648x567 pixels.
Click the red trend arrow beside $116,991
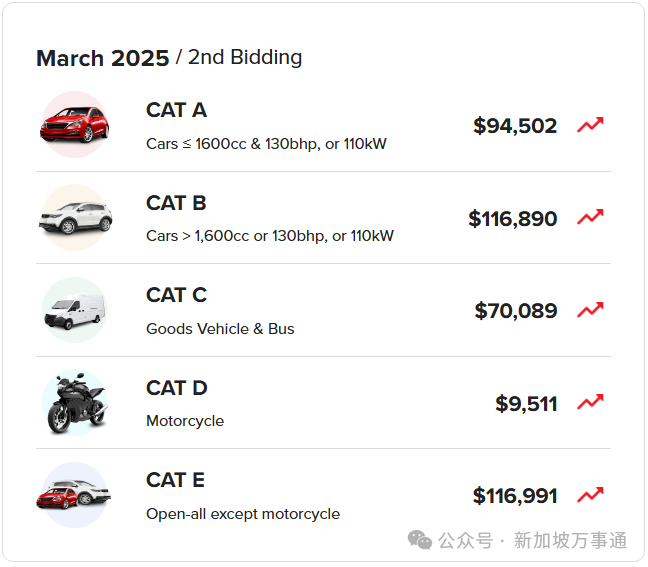(590, 495)
